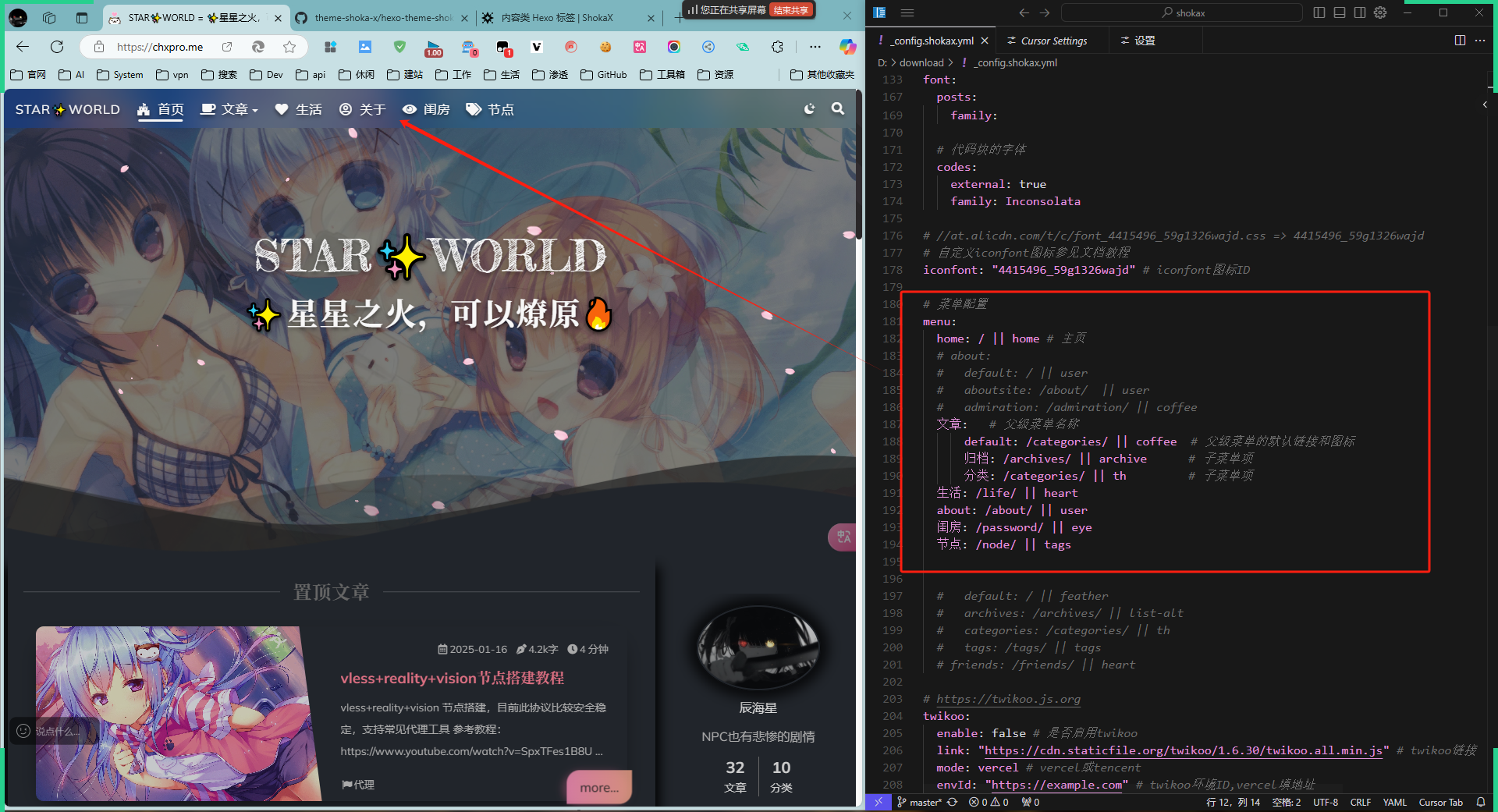
Task: Click the translate floating button on page
Action: tap(843, 537)
